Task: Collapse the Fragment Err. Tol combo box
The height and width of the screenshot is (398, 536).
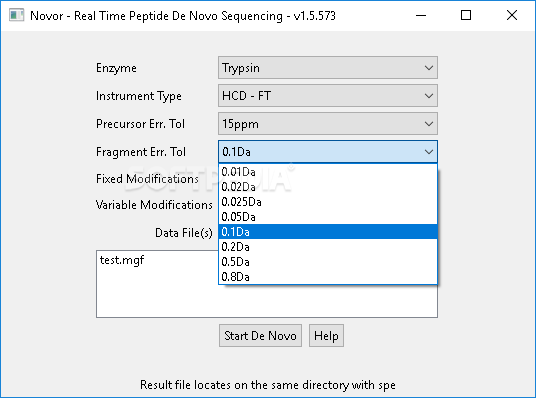Action: [x=328, y=151]
